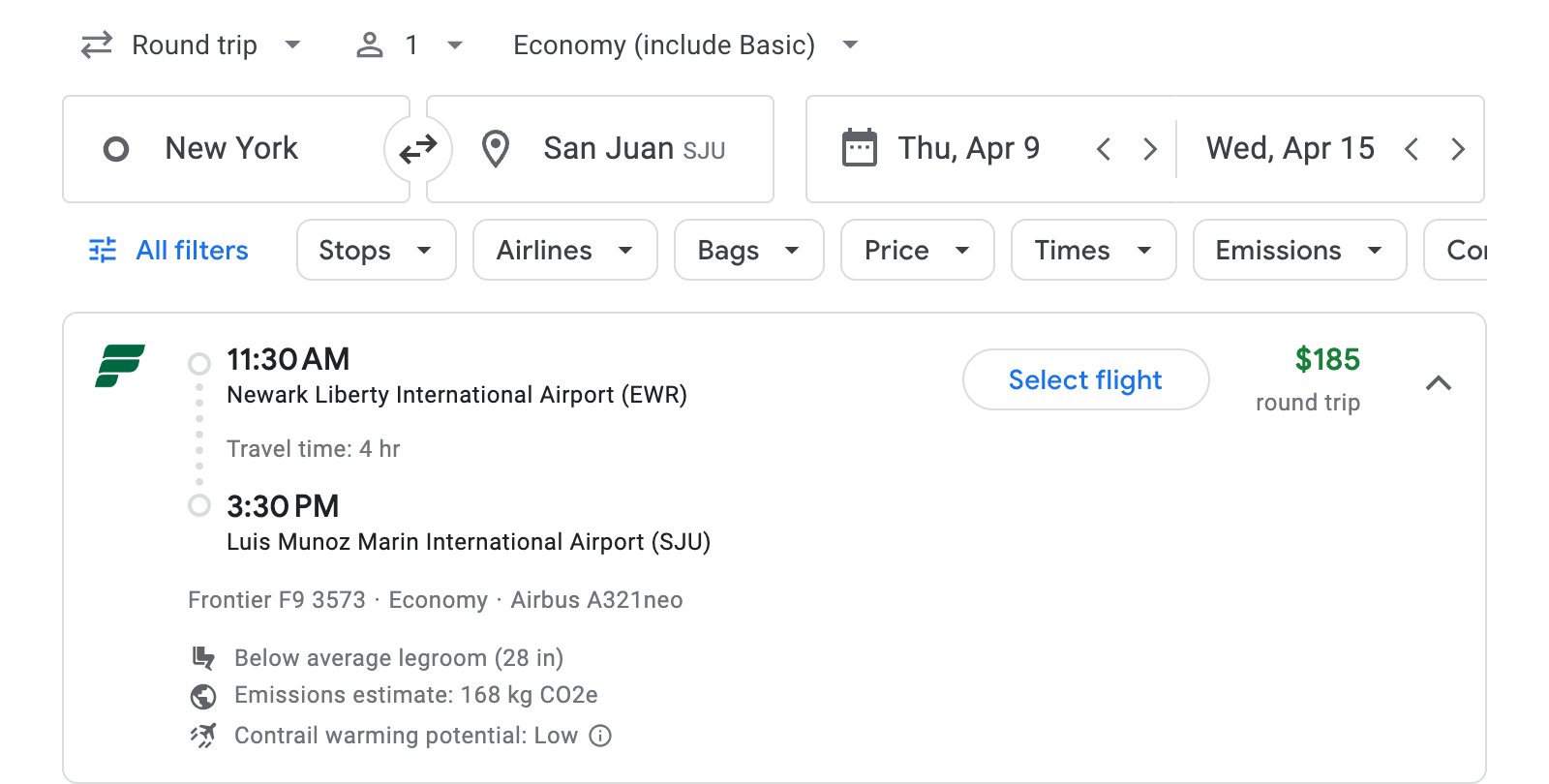The width and height of the screenshot is (1549, 784).
Task: Click the swap origin and destination icon
Action: [x=417, y=148]
